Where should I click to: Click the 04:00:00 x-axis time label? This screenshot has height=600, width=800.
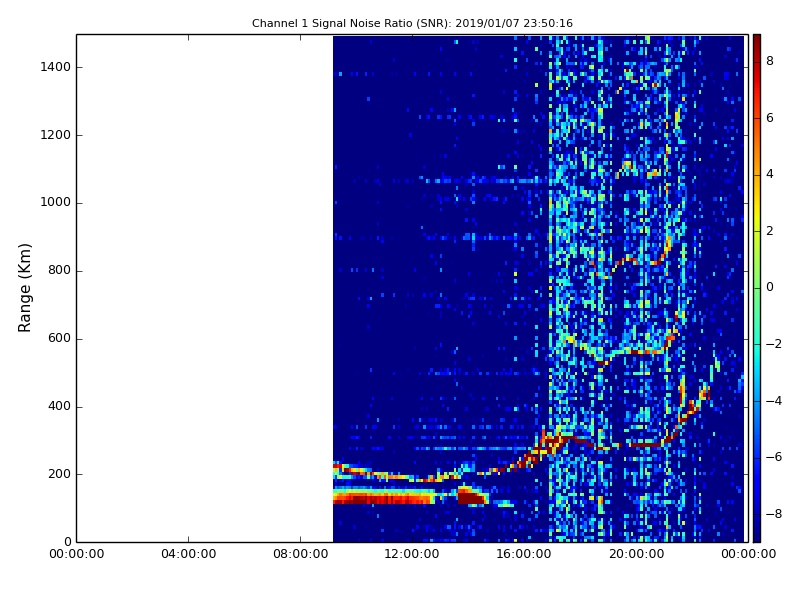[188, 554]
